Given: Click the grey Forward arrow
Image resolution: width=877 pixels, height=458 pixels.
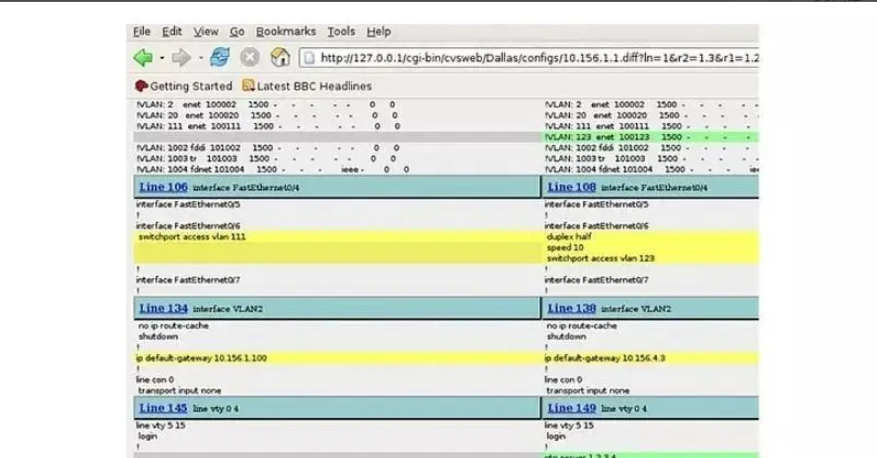Looking at the screenshot, I should click(181, 58).
